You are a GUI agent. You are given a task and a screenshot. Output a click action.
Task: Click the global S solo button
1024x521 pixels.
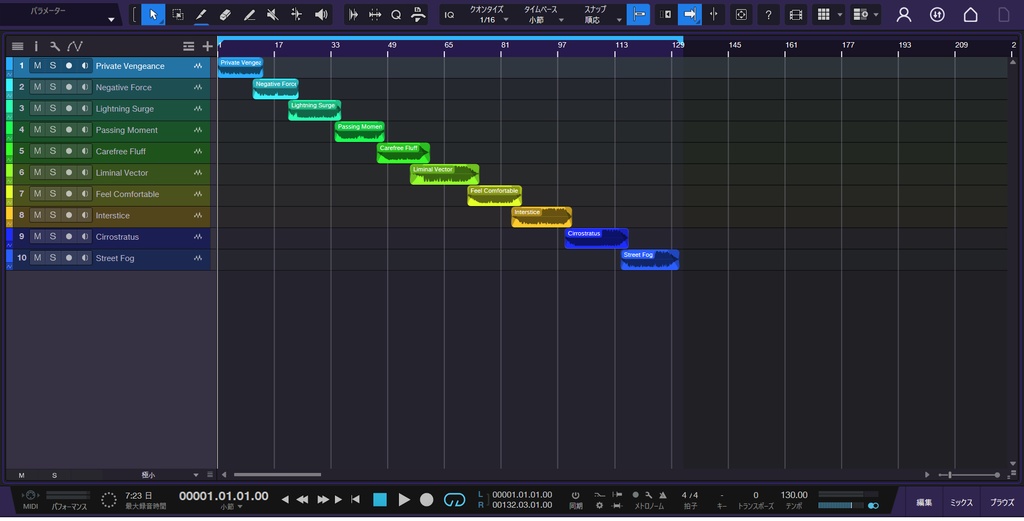54,475
